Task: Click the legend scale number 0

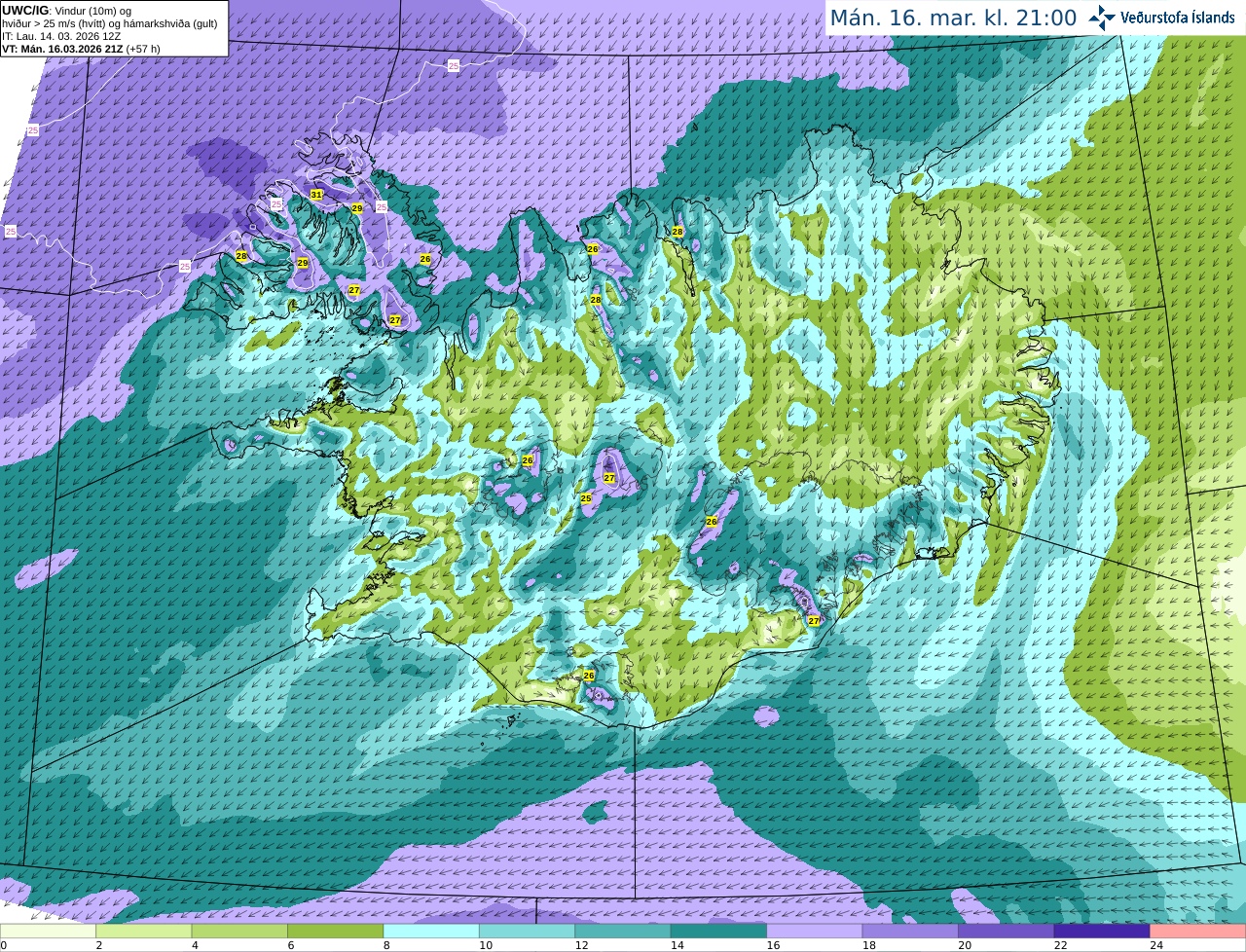Action: point(3,945)
